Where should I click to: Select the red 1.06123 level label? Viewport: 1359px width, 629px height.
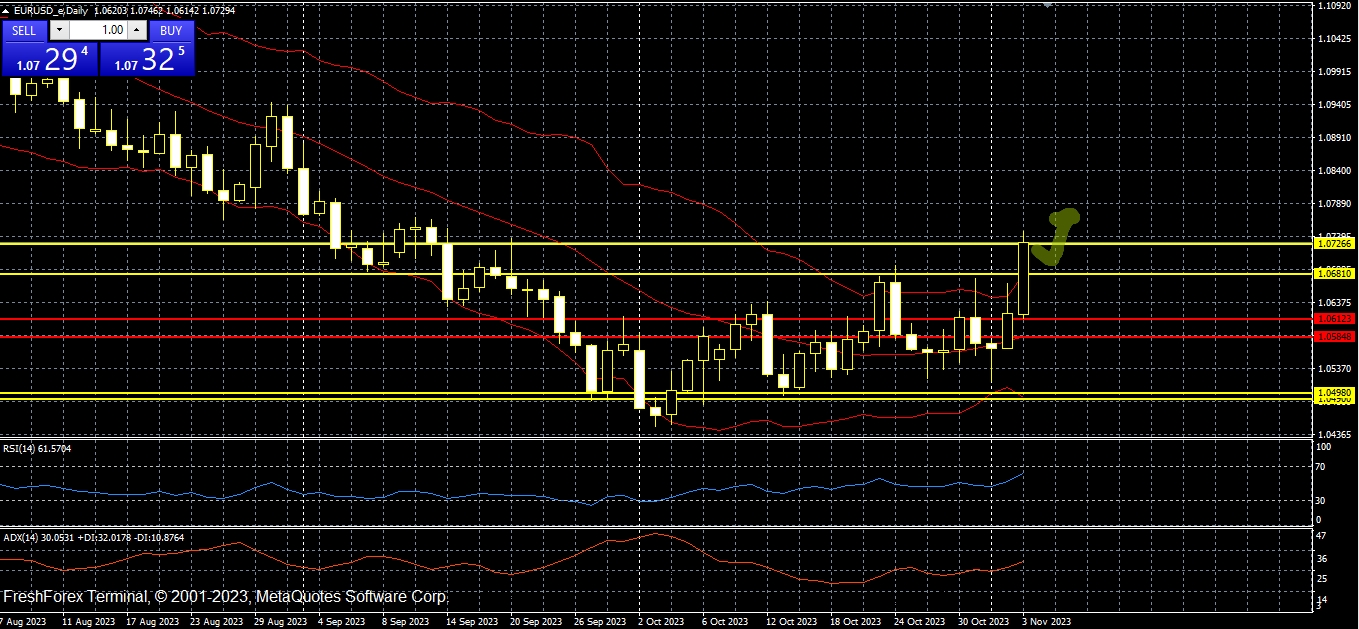1335,318
